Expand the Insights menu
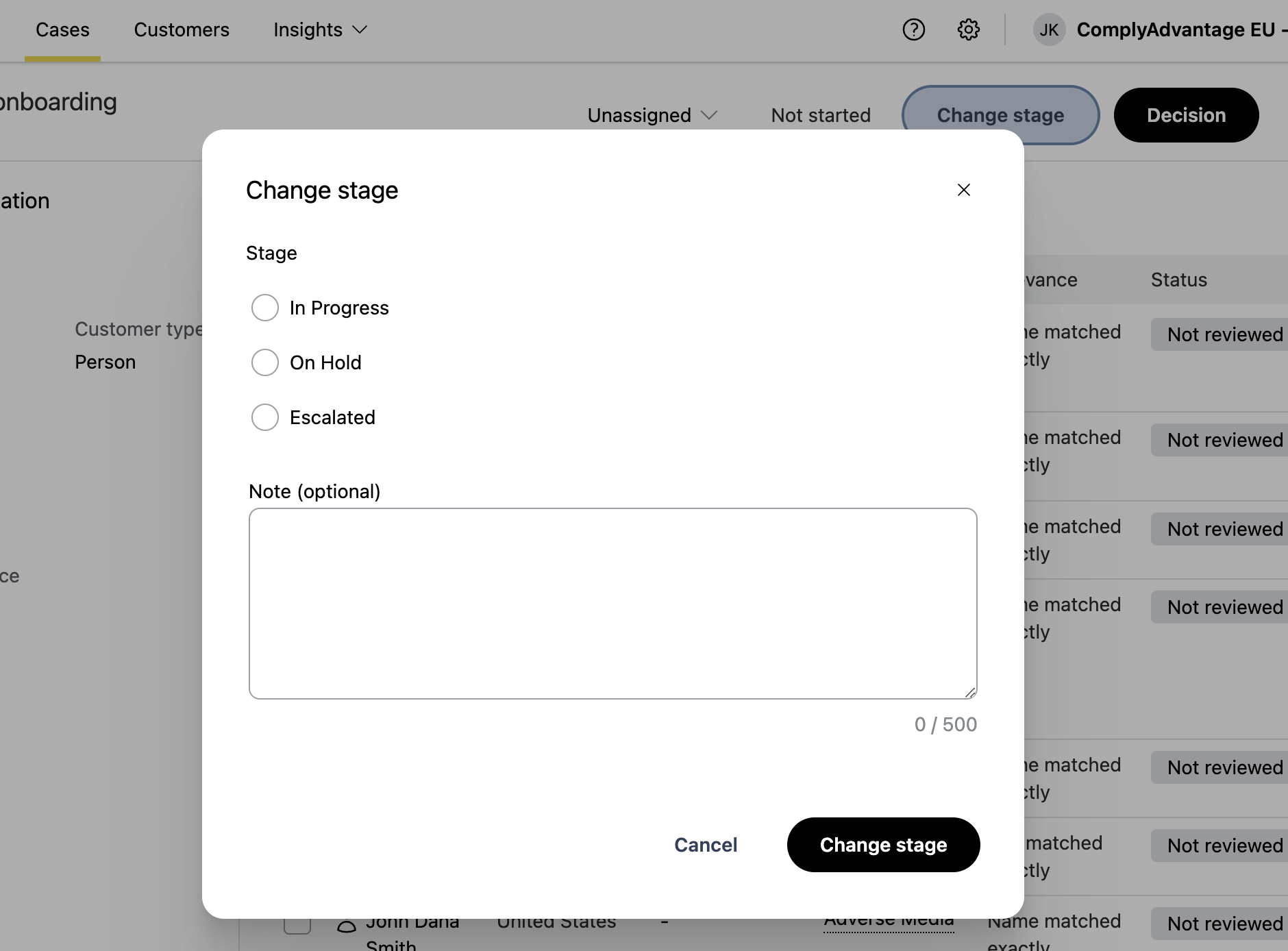Viewport: 1288px width, 951px height. pyautogui.click(x=320, y=30)
